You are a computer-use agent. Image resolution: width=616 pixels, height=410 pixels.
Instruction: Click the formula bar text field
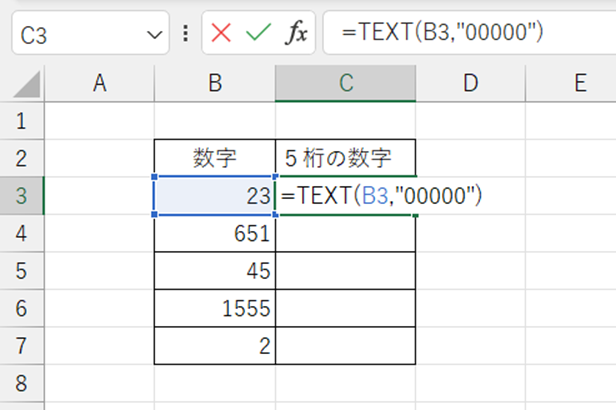tap(470, 33)
